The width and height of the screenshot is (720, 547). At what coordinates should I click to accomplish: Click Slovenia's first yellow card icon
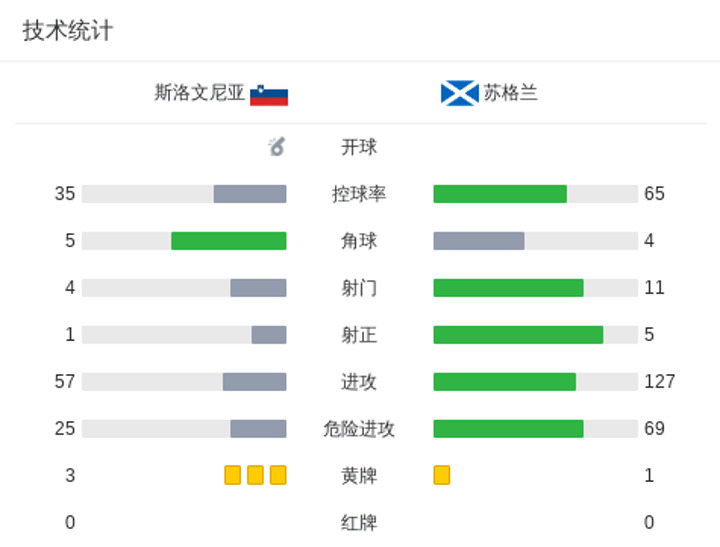233,475
